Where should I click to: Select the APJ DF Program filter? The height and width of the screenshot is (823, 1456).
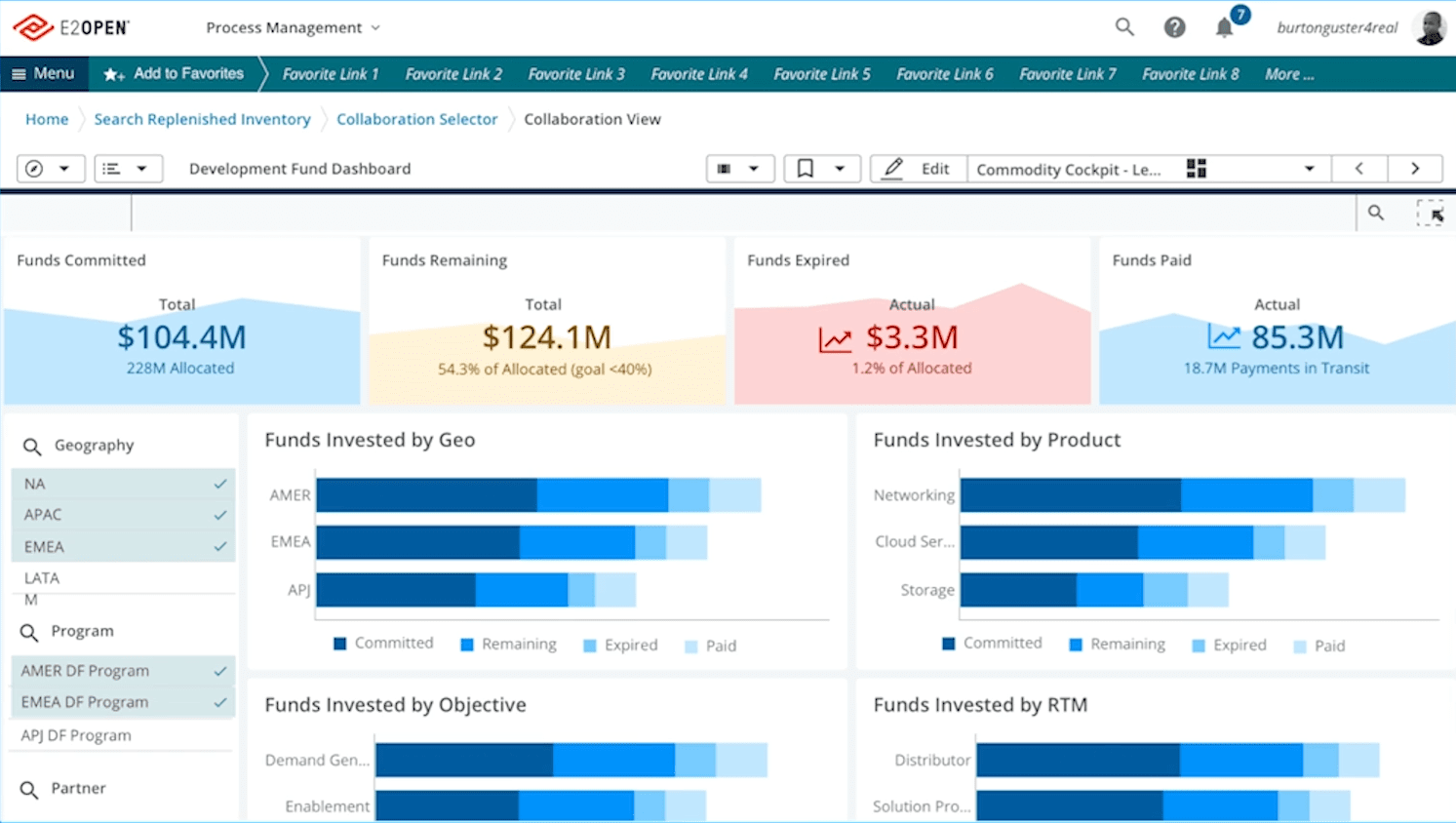pyautogui.click(x=76, y=735)
